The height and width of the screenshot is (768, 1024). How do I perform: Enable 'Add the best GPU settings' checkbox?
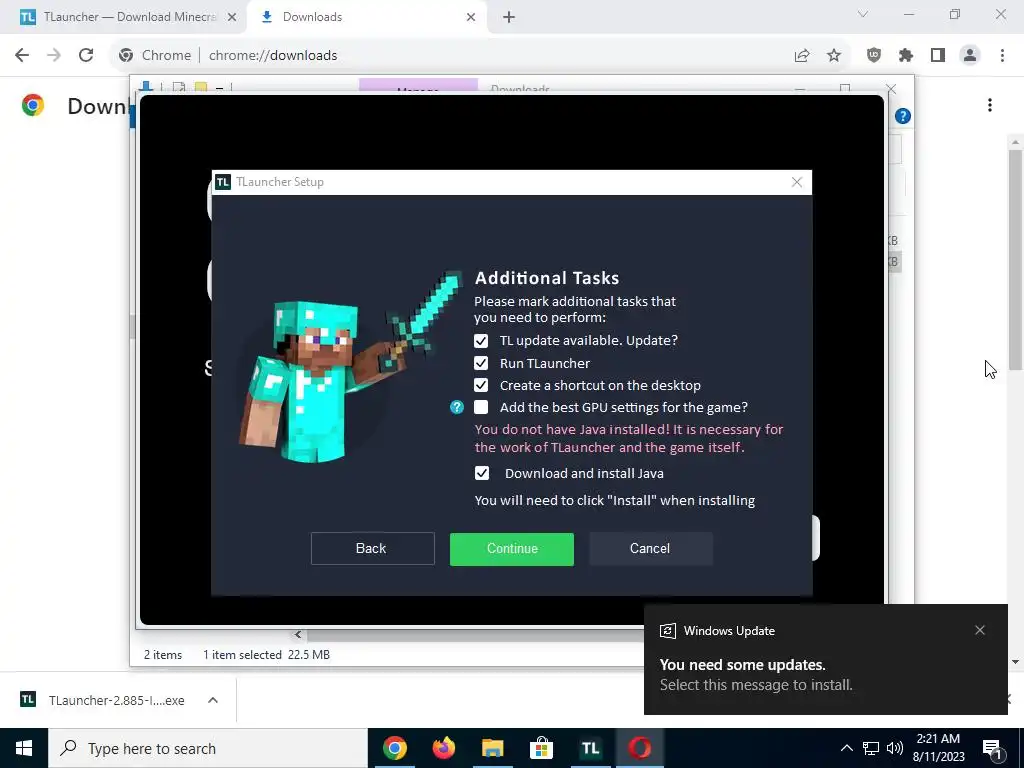pyautogui.click(x=481, y=408)
